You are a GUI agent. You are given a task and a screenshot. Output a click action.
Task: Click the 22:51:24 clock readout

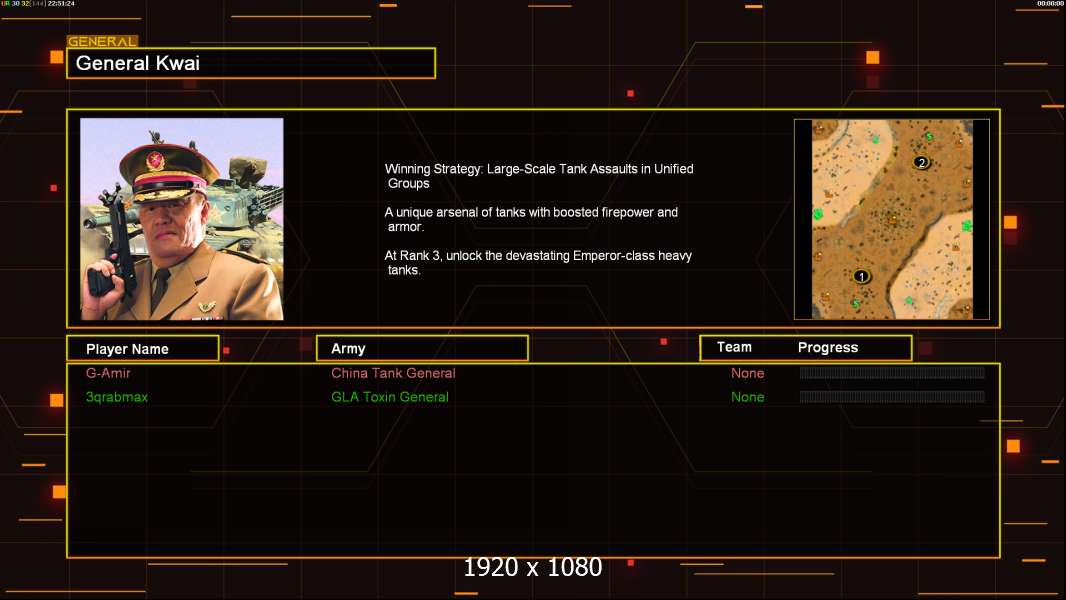point(61,3)
